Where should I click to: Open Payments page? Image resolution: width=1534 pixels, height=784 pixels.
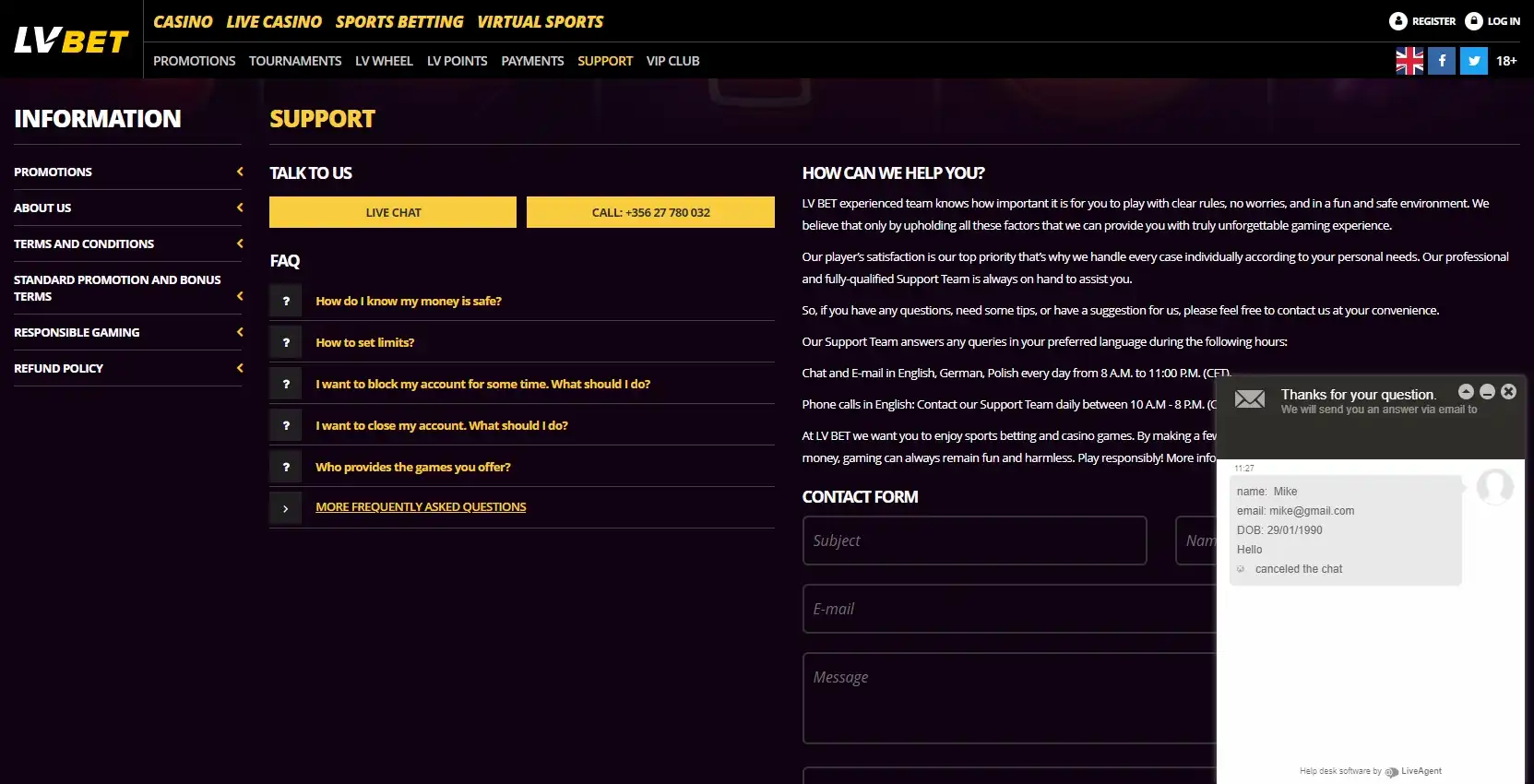coord(532,61)
